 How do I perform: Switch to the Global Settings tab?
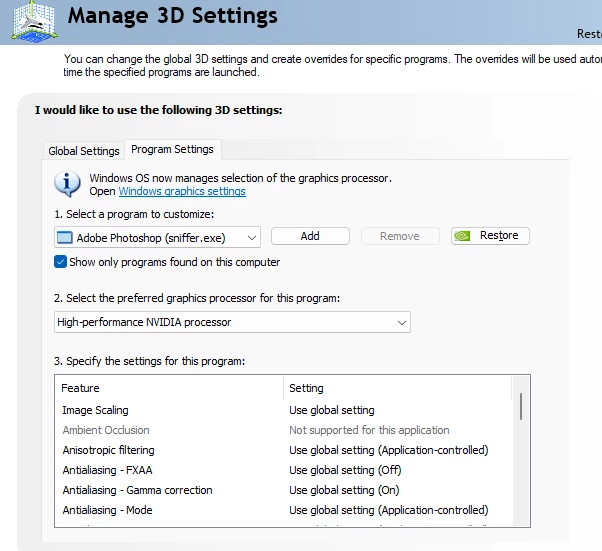[84, 151]
